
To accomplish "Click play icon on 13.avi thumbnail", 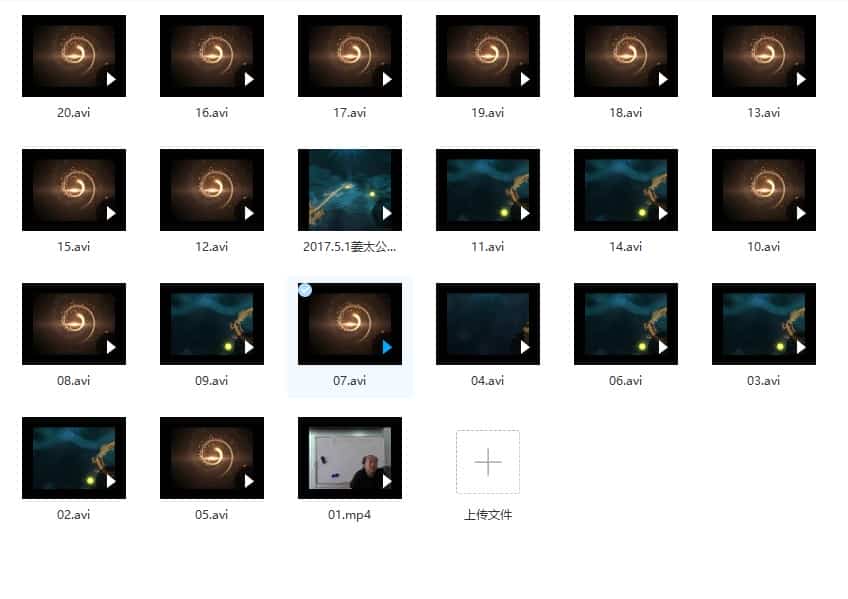I will (x=801, y=79).
